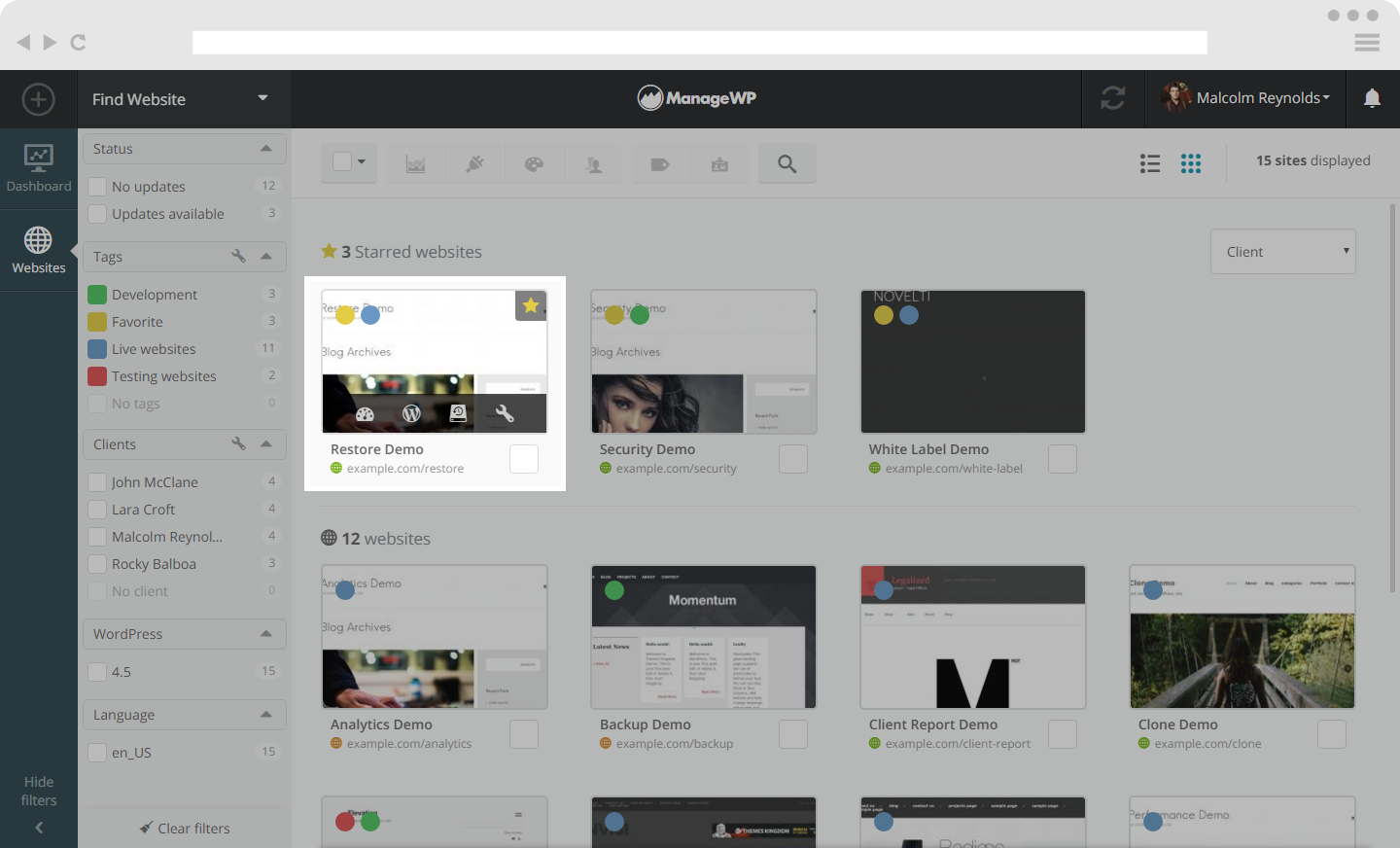Image resolution: width=1400 pixels, height=848 pixels.
Task: Filter by blue Live websites tag swatch
Action: tap(97, 349)
